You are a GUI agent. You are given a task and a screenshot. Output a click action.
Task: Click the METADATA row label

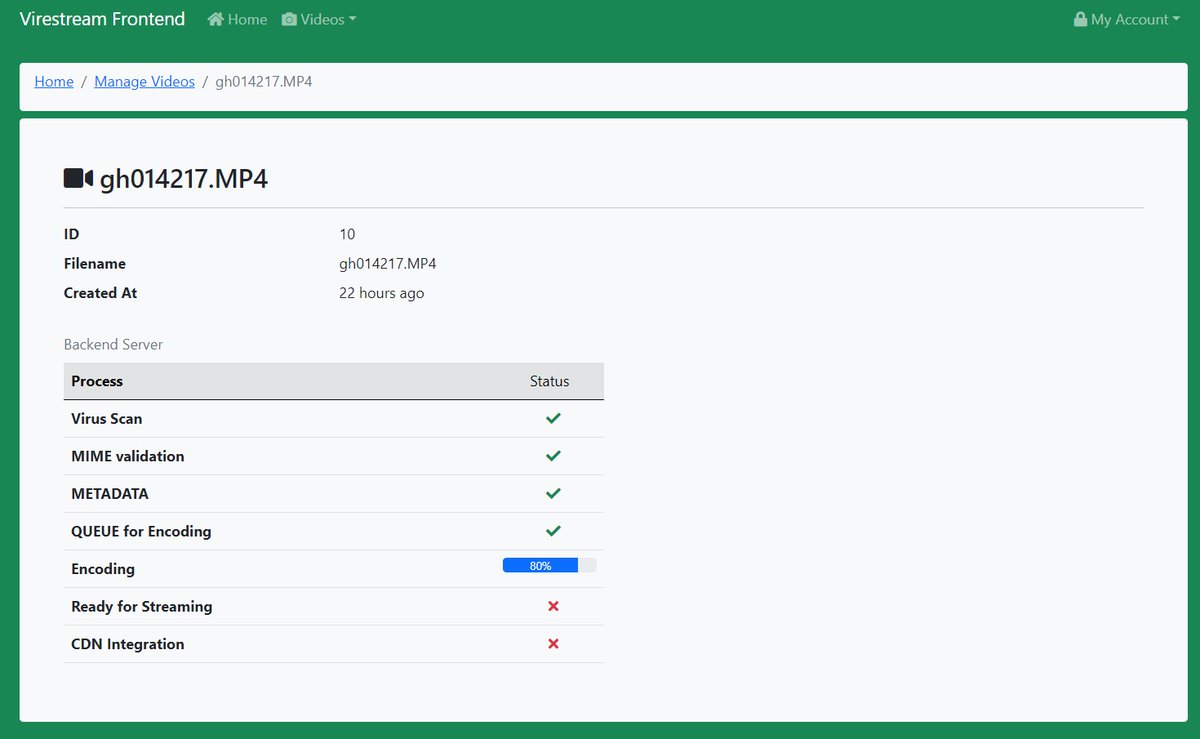110,493
